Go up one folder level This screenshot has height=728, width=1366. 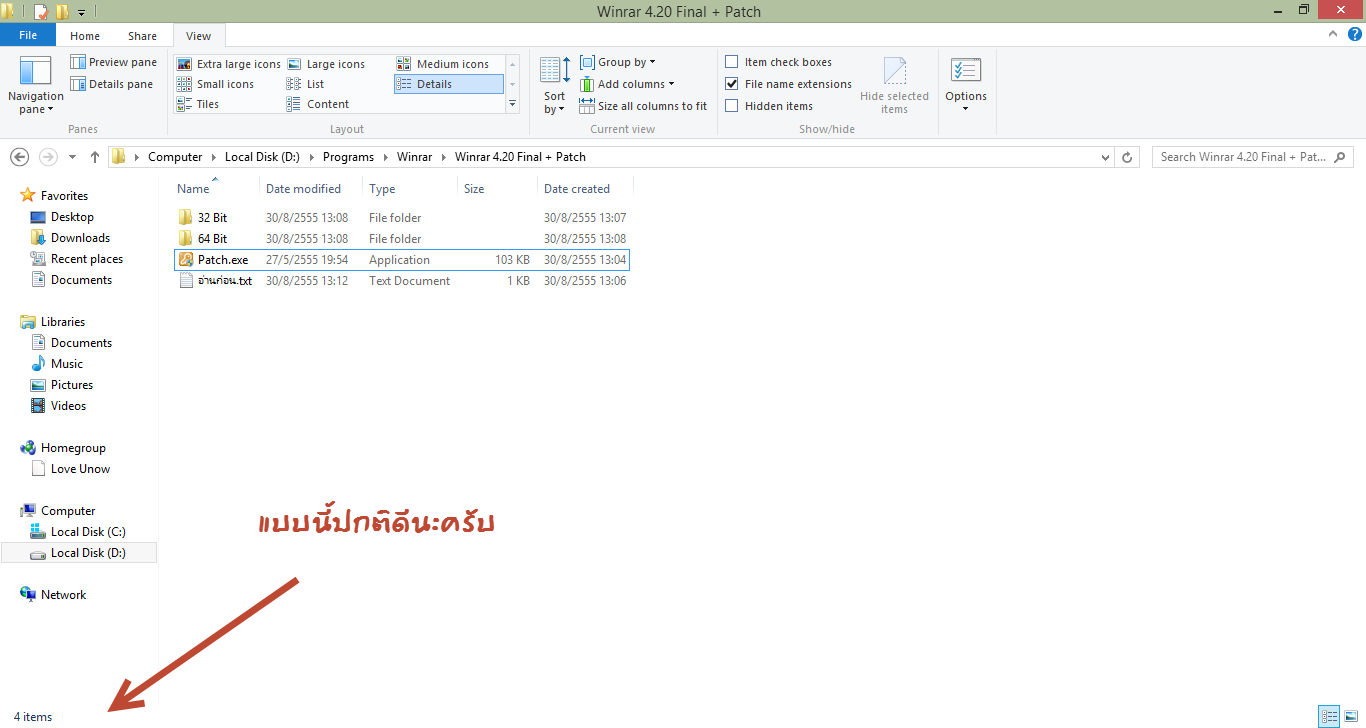95,157
